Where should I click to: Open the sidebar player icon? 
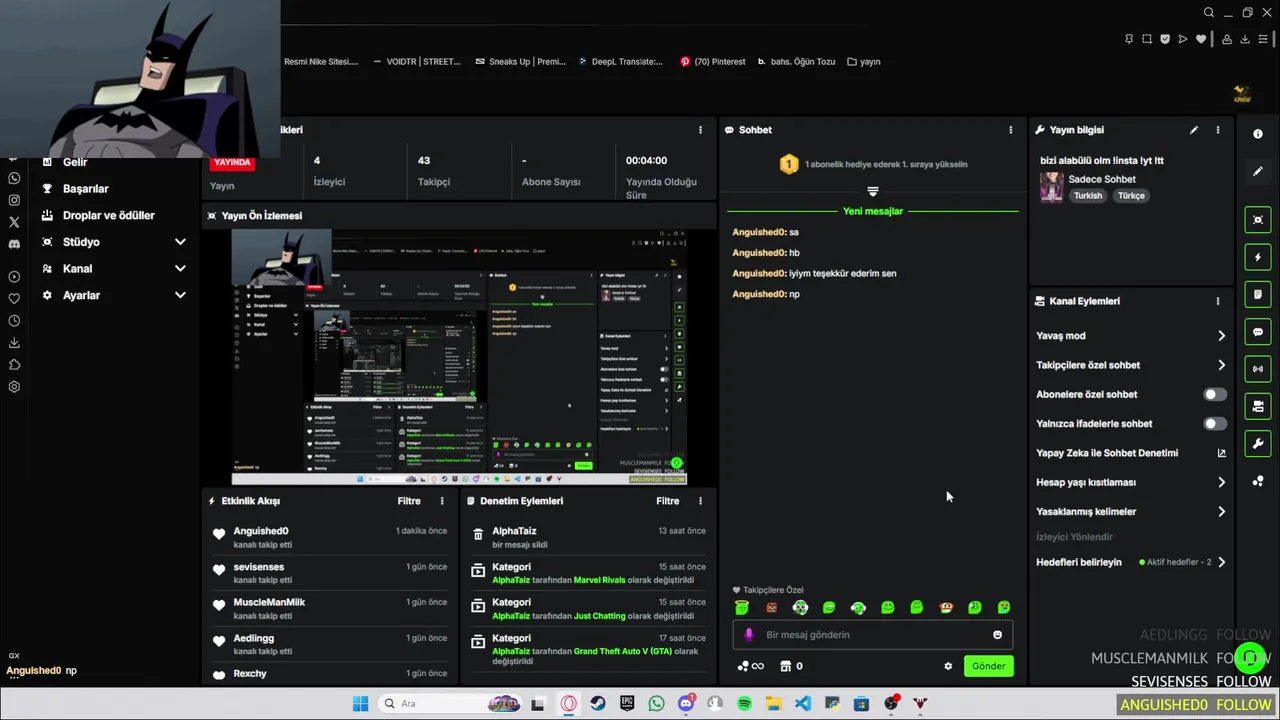[x=14, y=277]
